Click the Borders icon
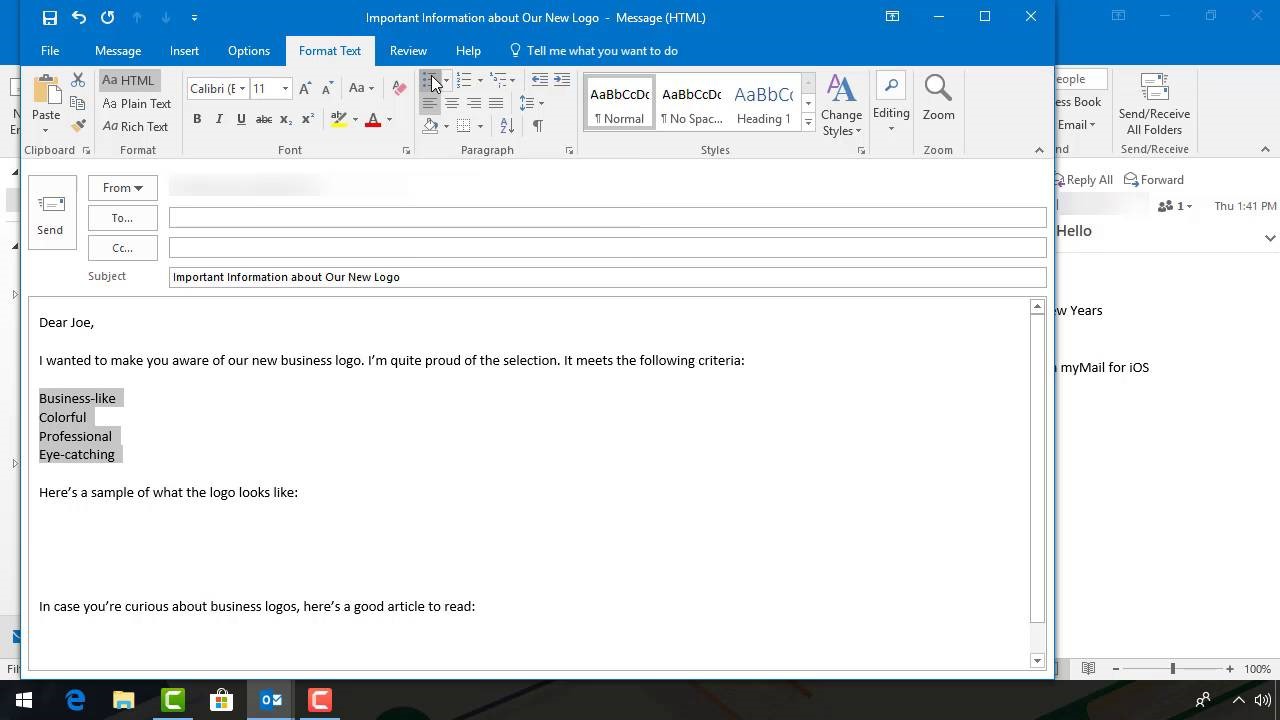 [464, 126]
